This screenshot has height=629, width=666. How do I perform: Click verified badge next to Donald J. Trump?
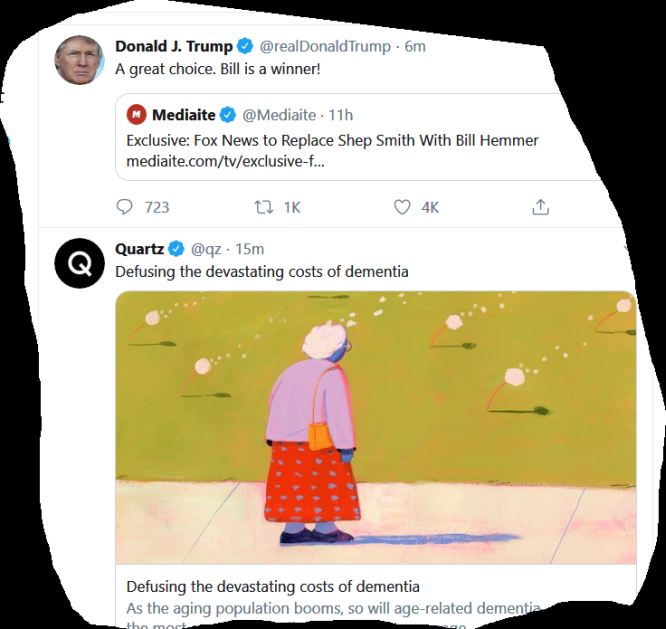pos(245,46)
